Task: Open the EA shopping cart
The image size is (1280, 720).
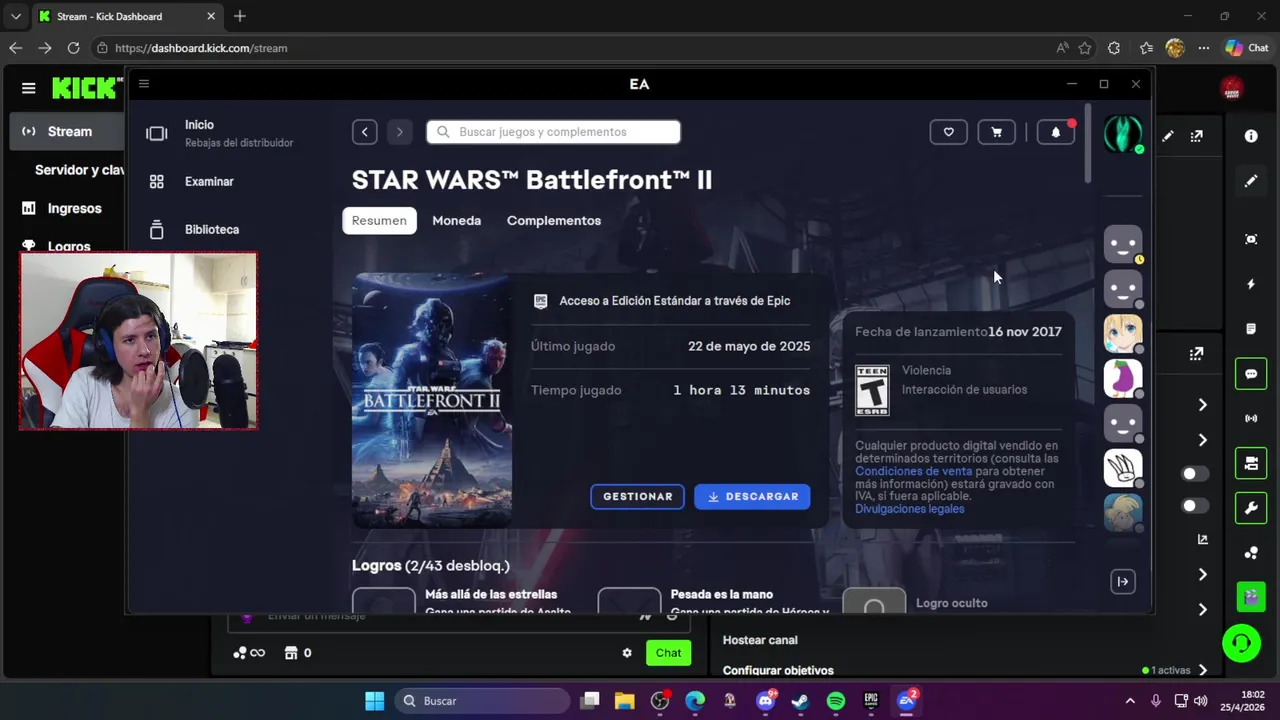Action: pyautogui.click(x=996, y=132)
